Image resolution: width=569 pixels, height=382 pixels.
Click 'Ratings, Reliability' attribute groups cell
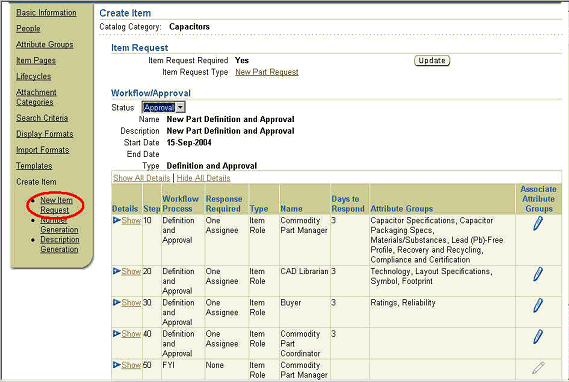pyautogui.click(x=403, y=303)
